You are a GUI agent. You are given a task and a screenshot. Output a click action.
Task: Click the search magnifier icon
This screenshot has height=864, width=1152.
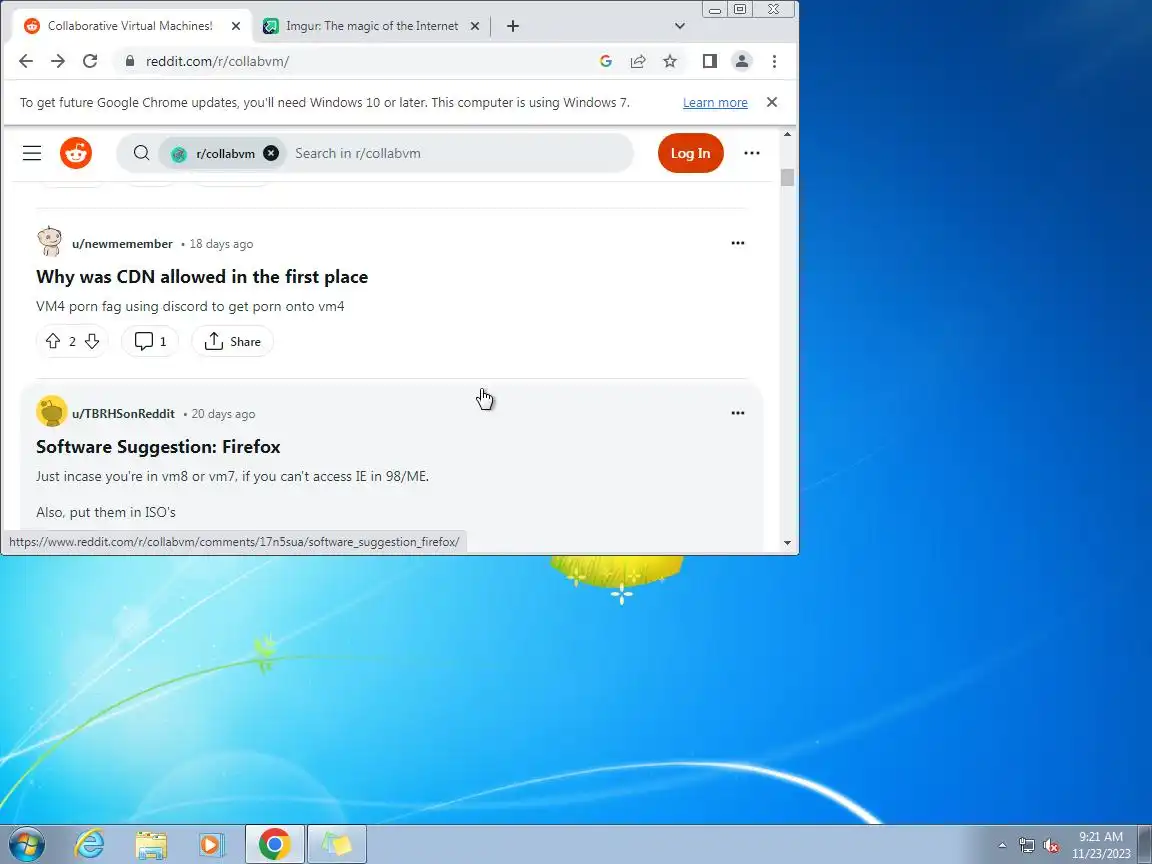[x=141, y=153]
